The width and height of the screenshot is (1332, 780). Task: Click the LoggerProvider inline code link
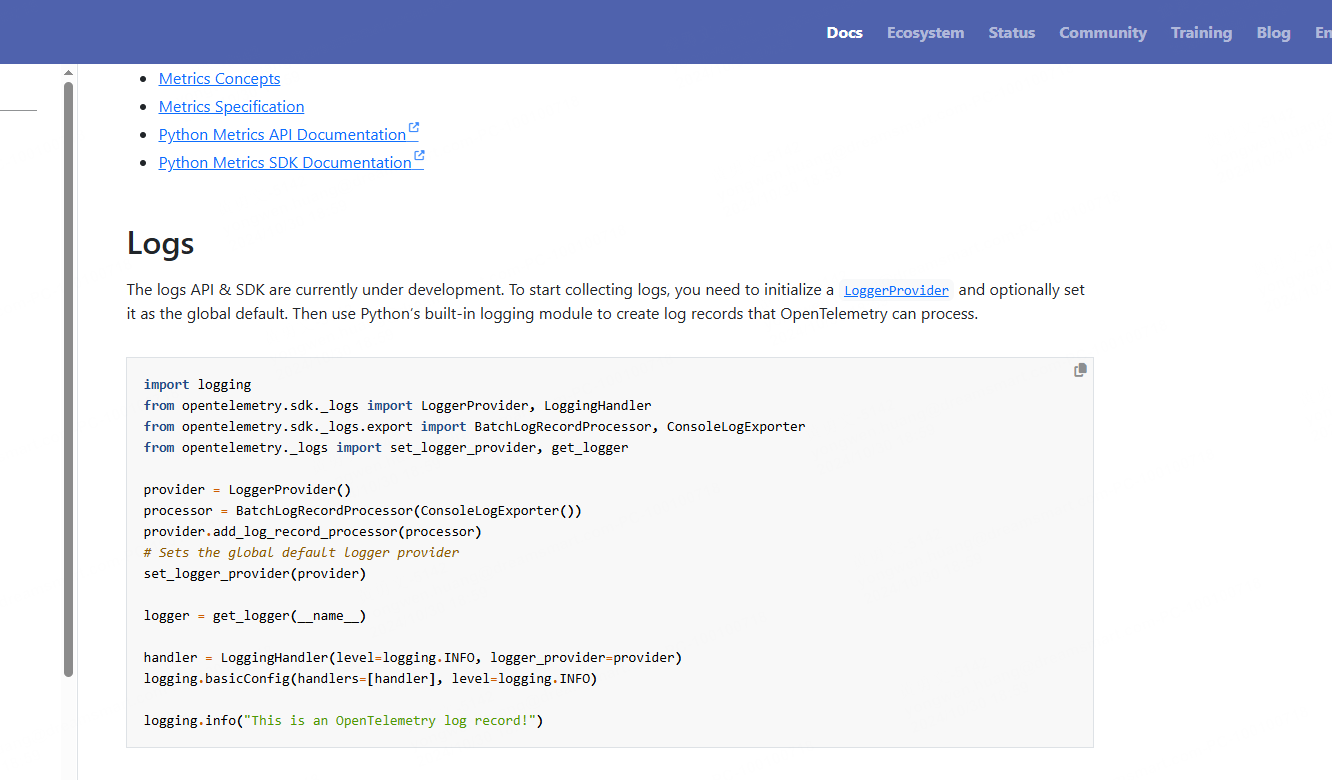896,291
